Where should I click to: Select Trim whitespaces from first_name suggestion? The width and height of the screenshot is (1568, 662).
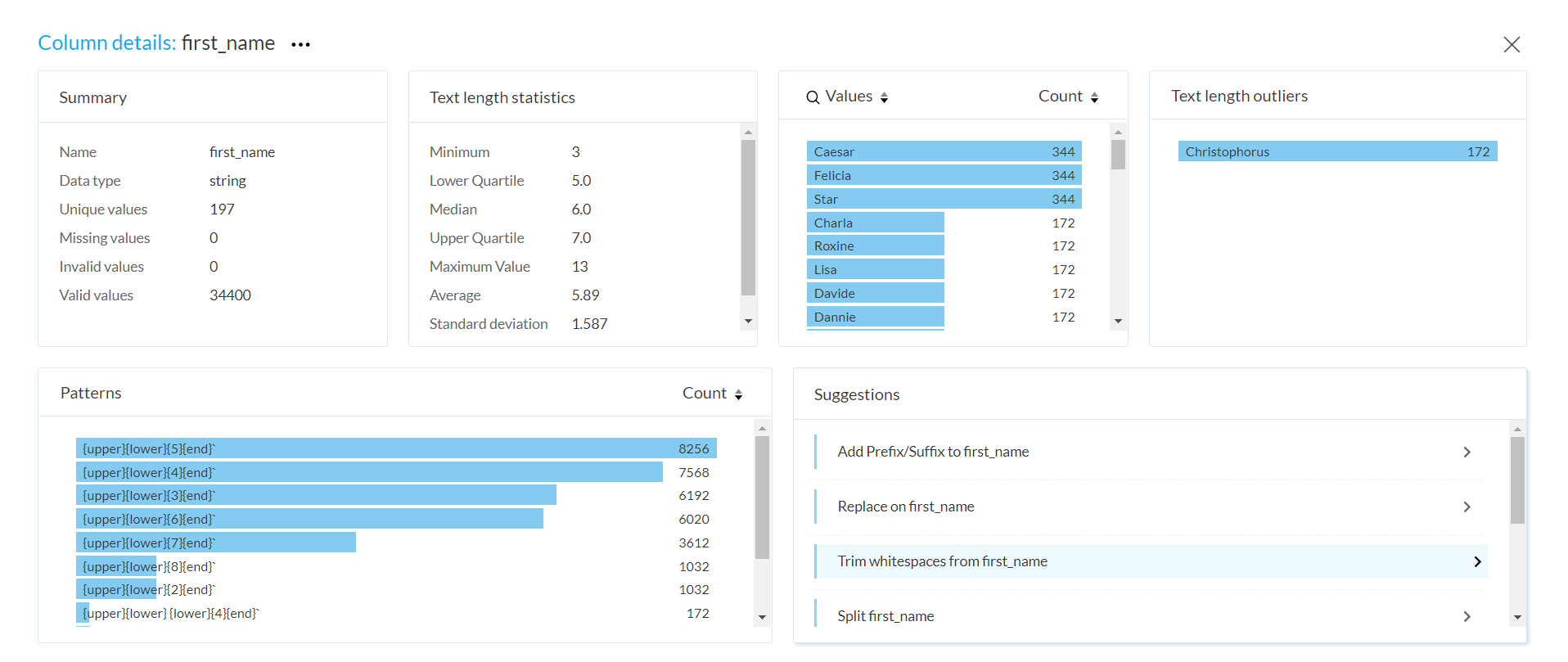[1151, 561]
